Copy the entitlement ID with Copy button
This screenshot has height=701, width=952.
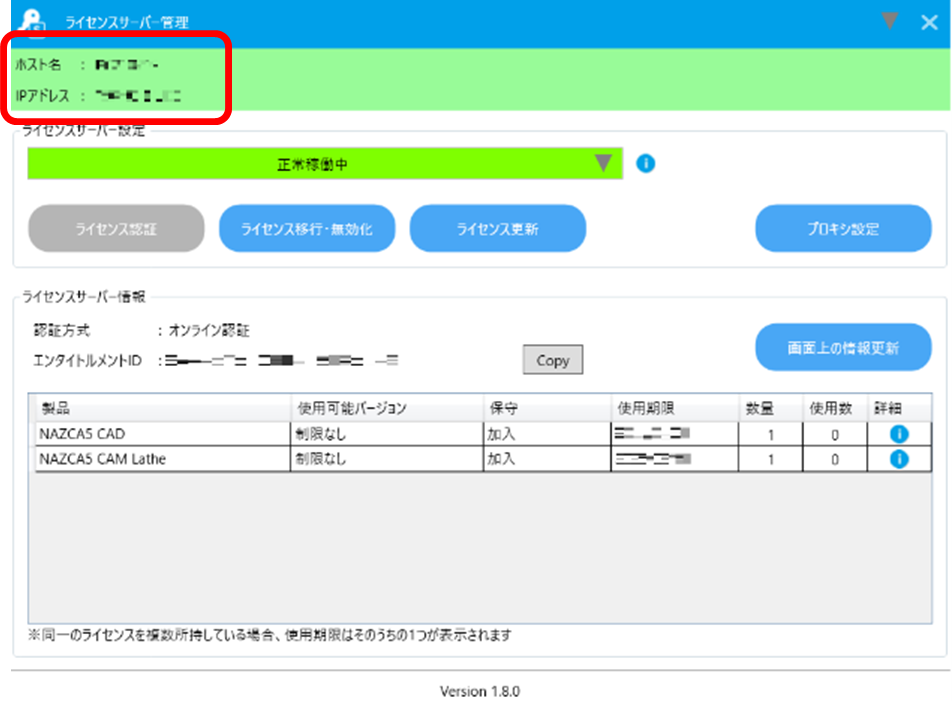552,360
